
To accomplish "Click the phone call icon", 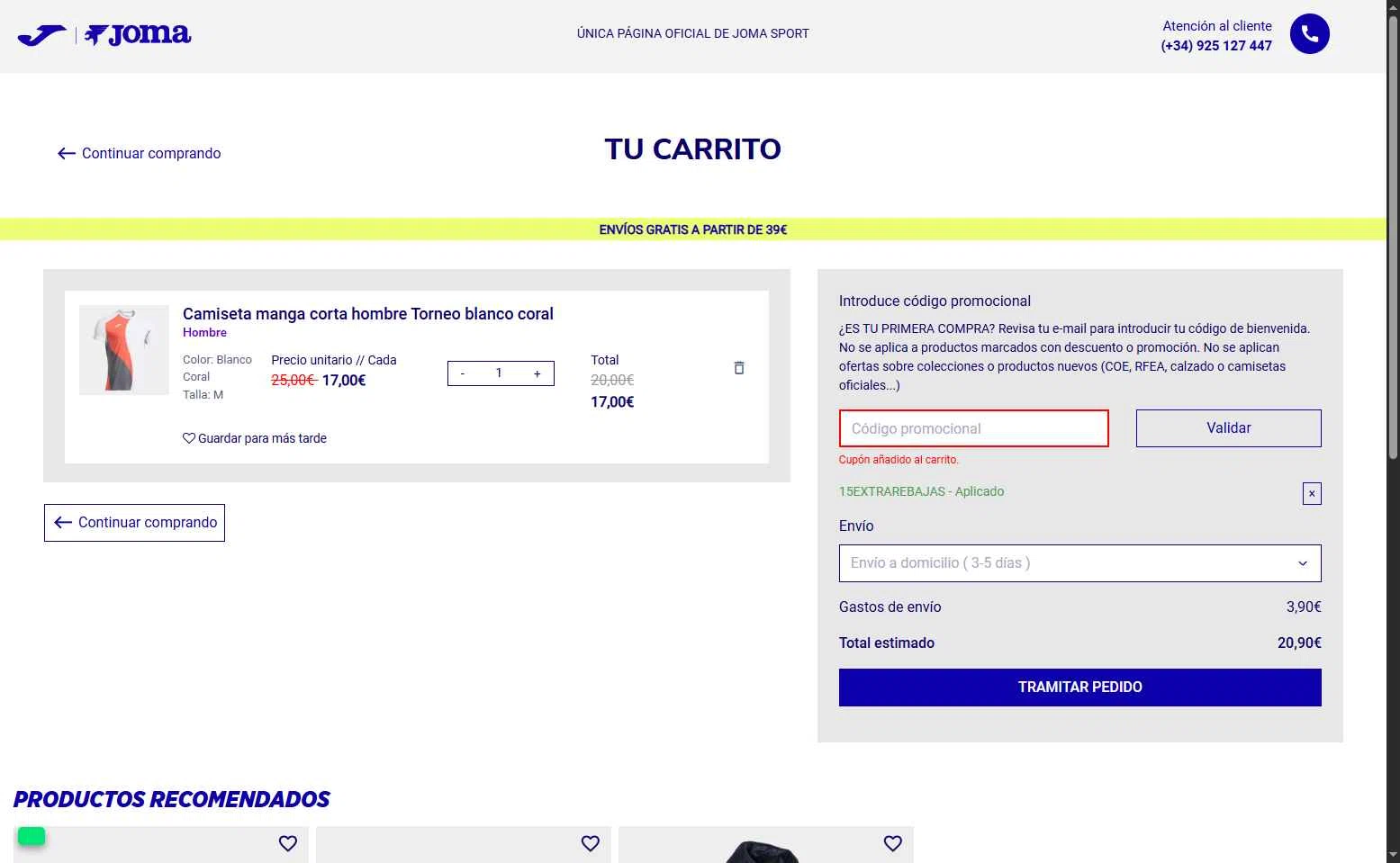I will point(1309,34).
